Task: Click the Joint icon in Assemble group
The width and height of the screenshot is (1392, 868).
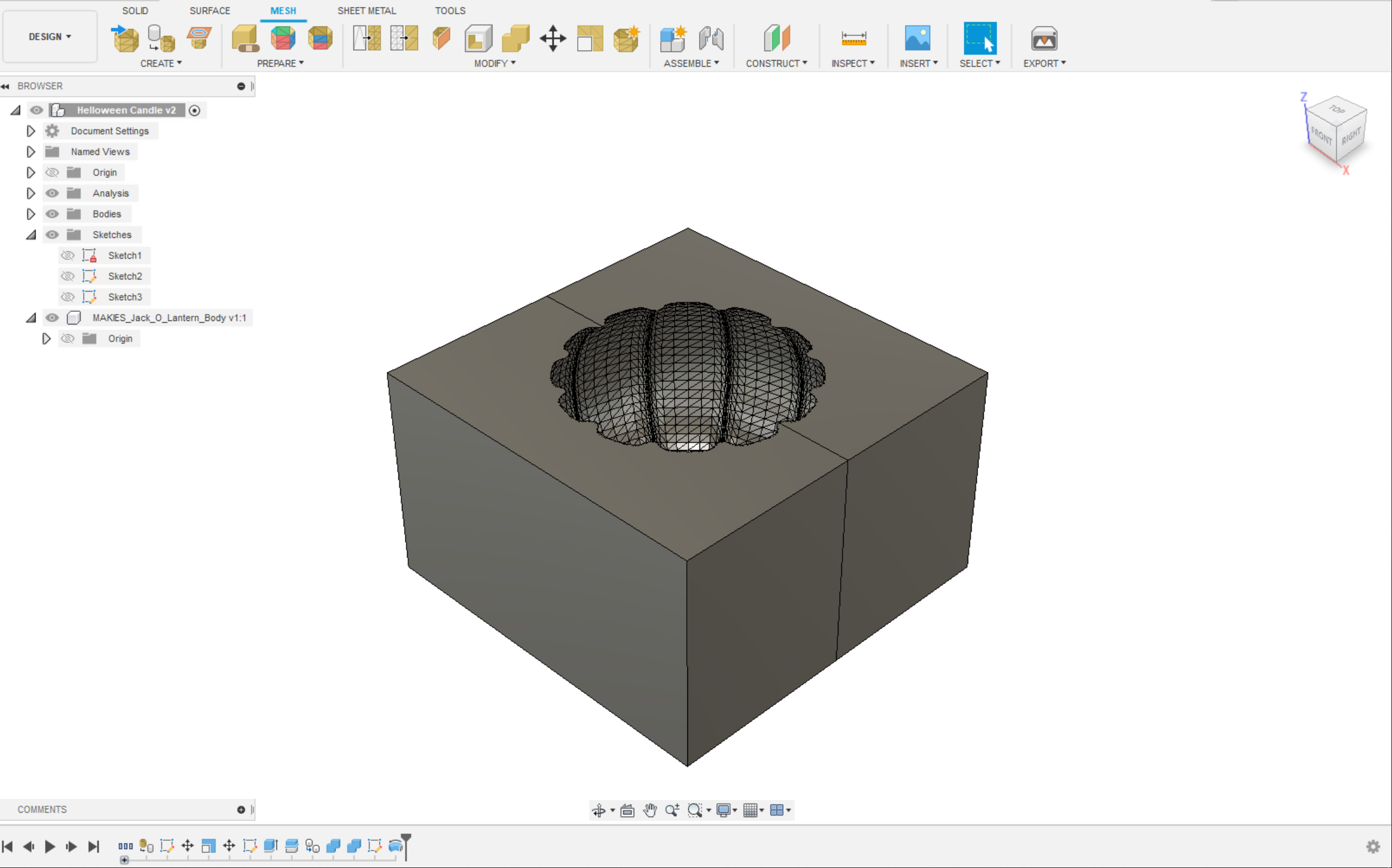Action: 710,38
